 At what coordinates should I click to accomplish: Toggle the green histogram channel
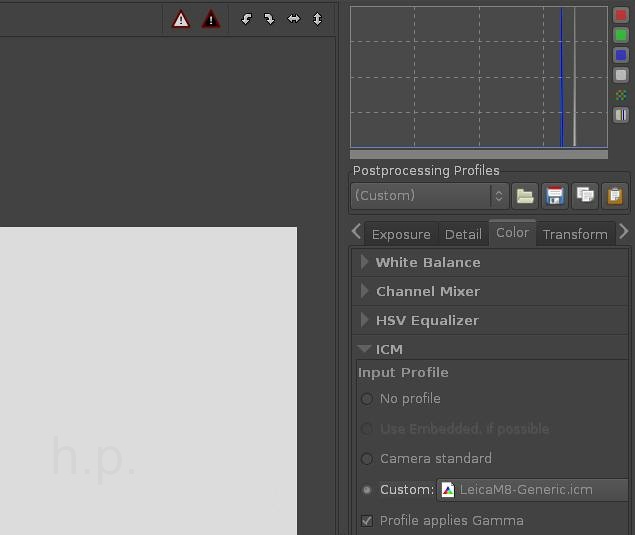pos(621,35)
